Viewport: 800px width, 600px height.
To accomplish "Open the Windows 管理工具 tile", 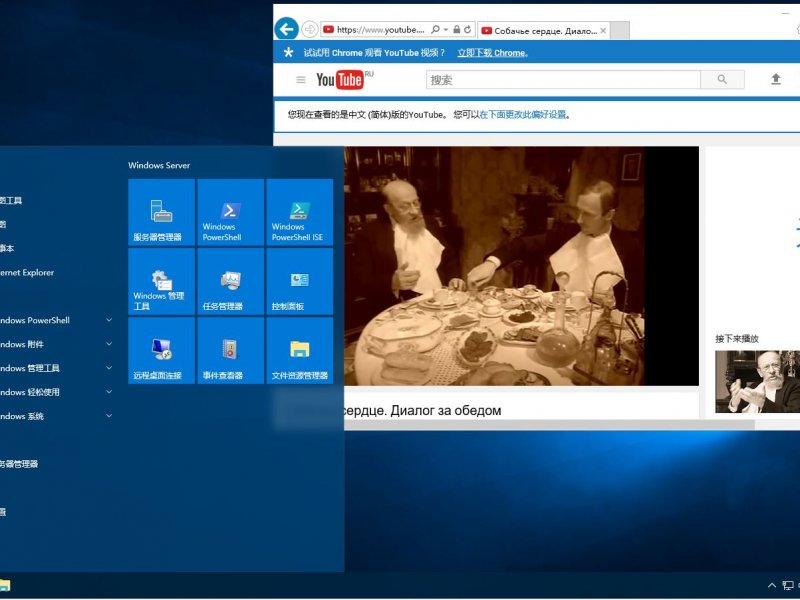I will (x=161, y=281).
